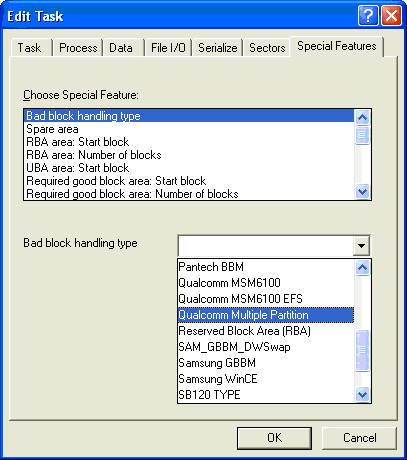The image size is (407, 460).
Task: Confirm with the OK button
Action: [x=274, y=438]
